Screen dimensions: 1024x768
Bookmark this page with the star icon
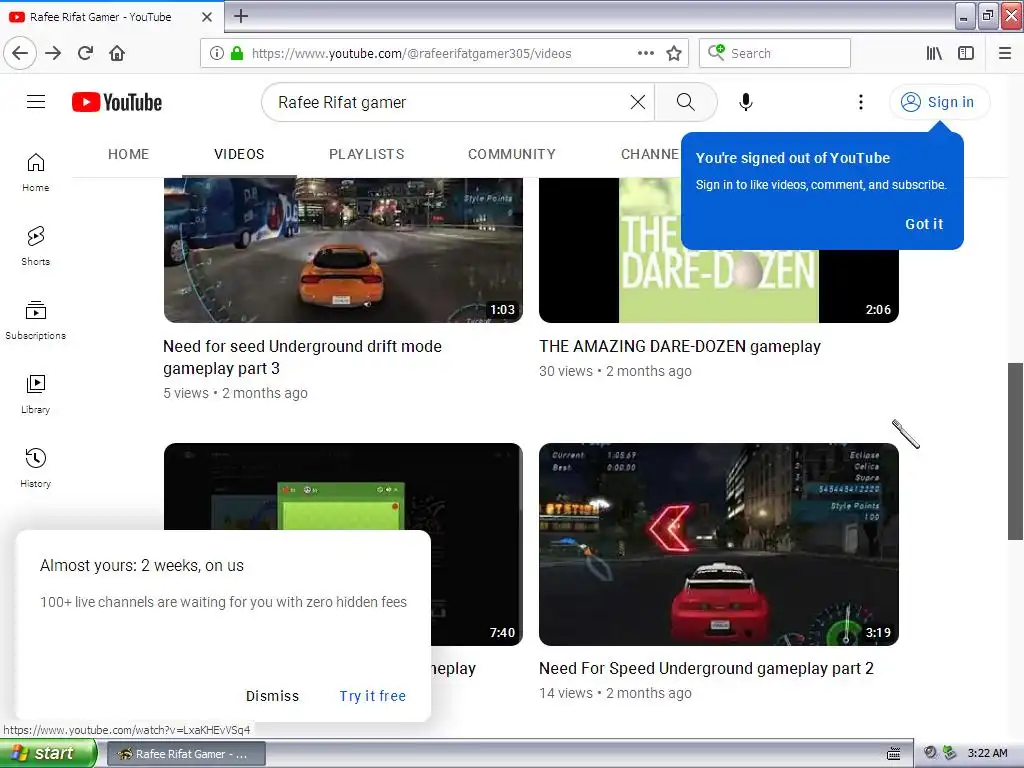tap(674, 53)
